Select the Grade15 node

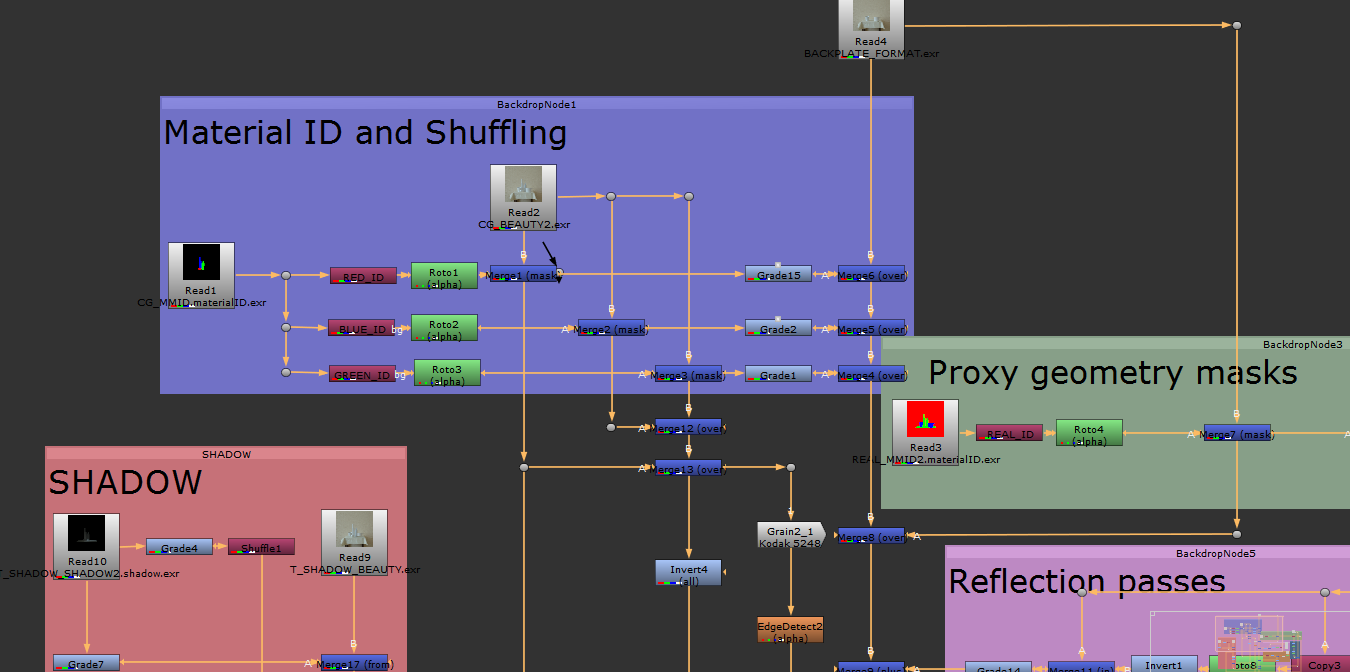778,274
